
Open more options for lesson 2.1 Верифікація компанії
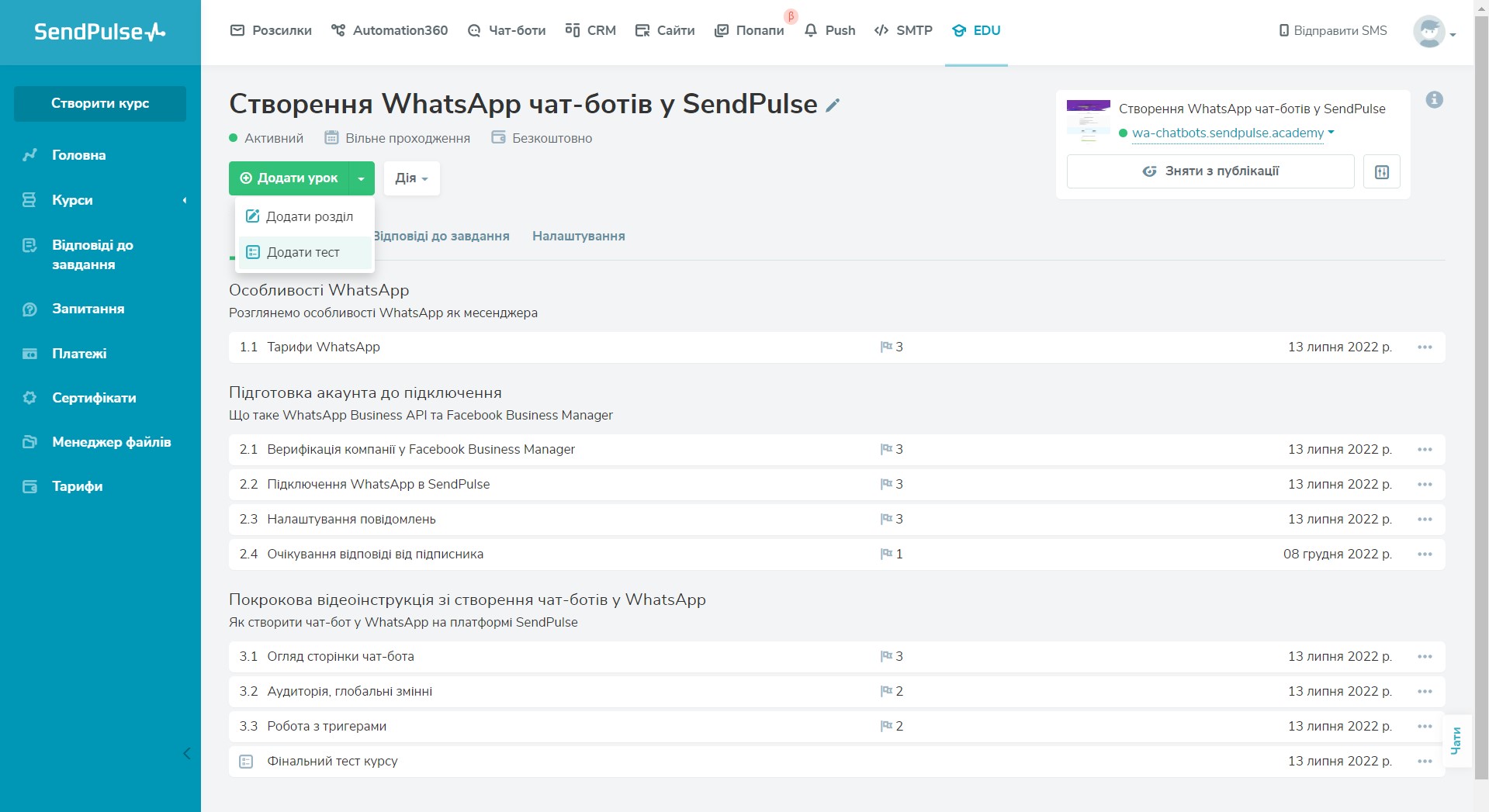click(x=1425, y=449)
